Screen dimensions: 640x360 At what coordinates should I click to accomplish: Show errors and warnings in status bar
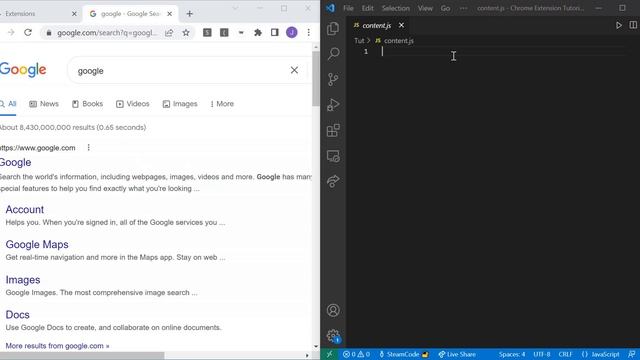356,354
